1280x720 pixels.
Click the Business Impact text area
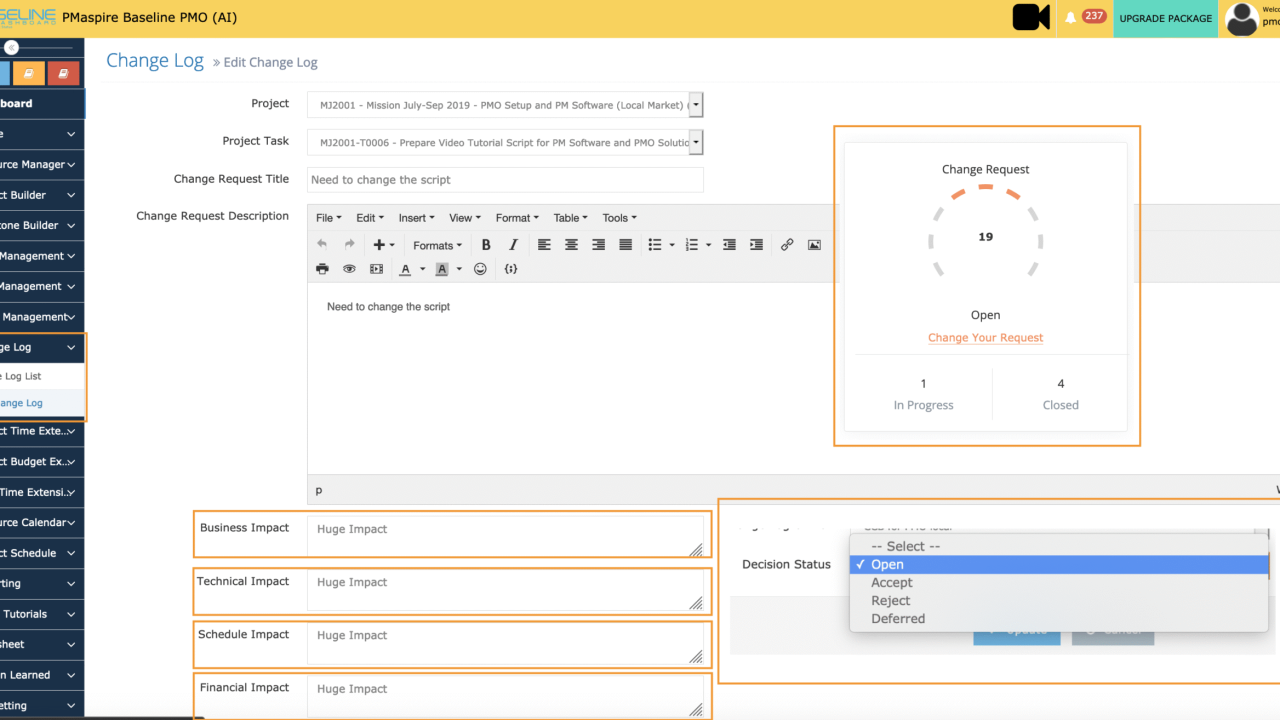tap(505, 536)
